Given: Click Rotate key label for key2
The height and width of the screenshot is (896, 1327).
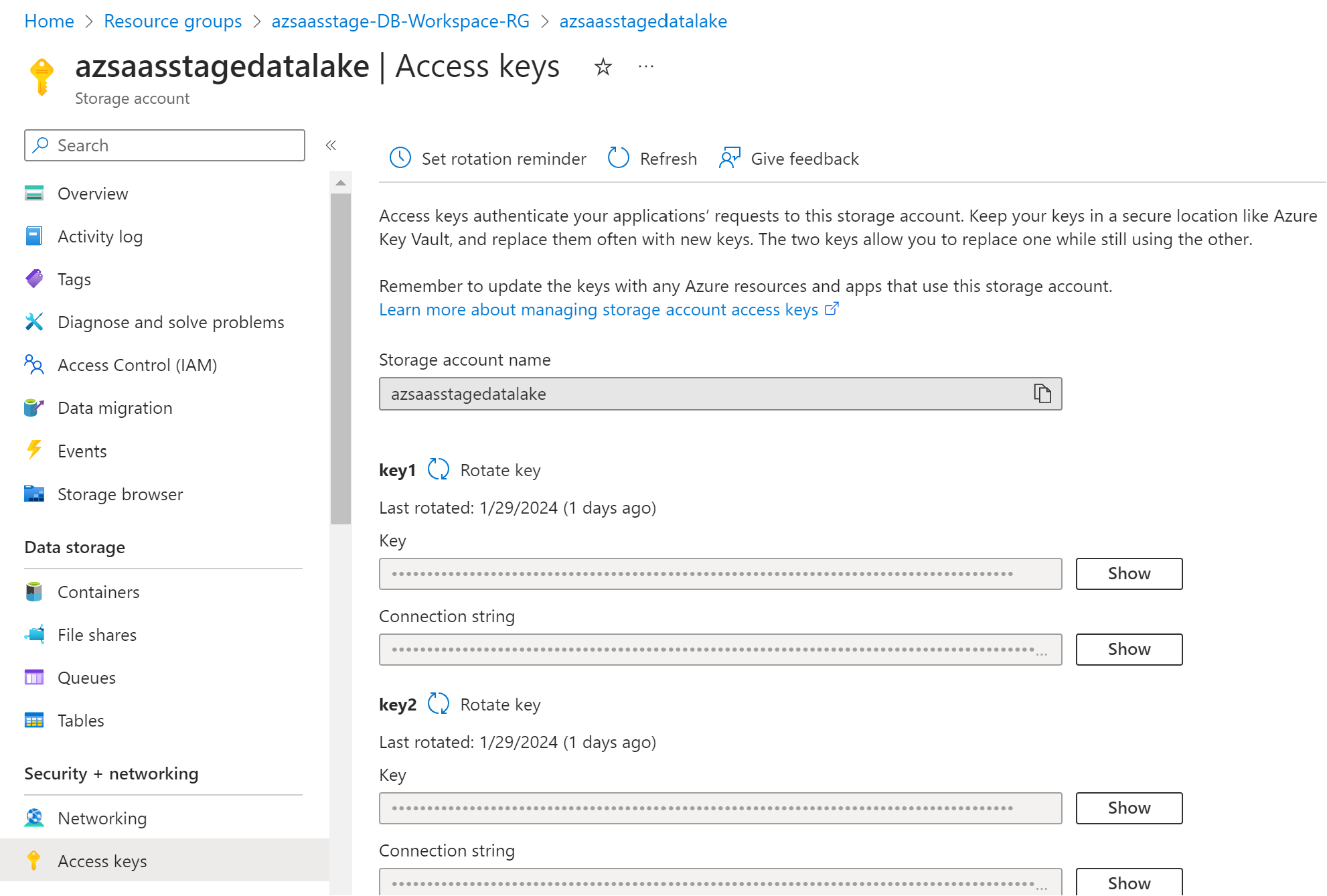Looking at the screenshot, I should point(500,704).
